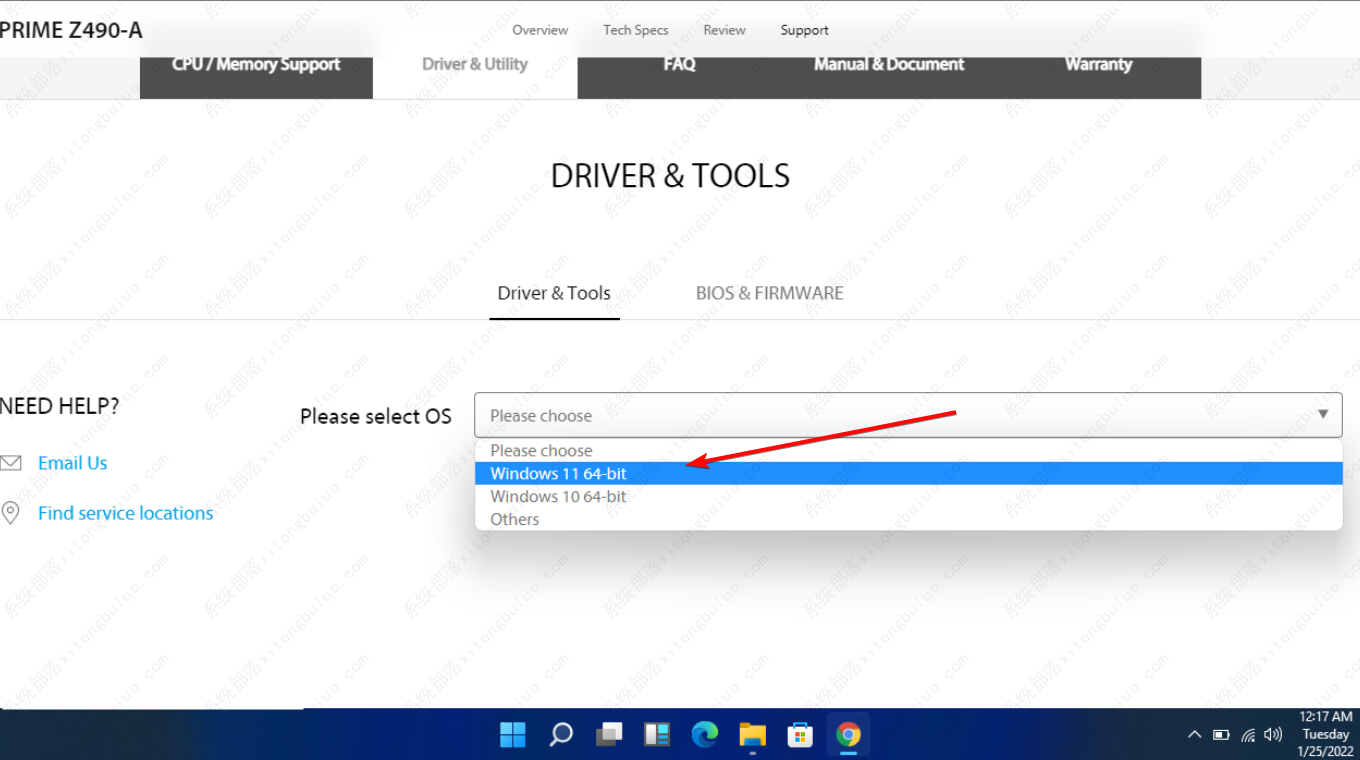This screenshot has width=1360, height=760.
Task: Open taskbar Search magnifier icon
Action: tap(561, 735)
